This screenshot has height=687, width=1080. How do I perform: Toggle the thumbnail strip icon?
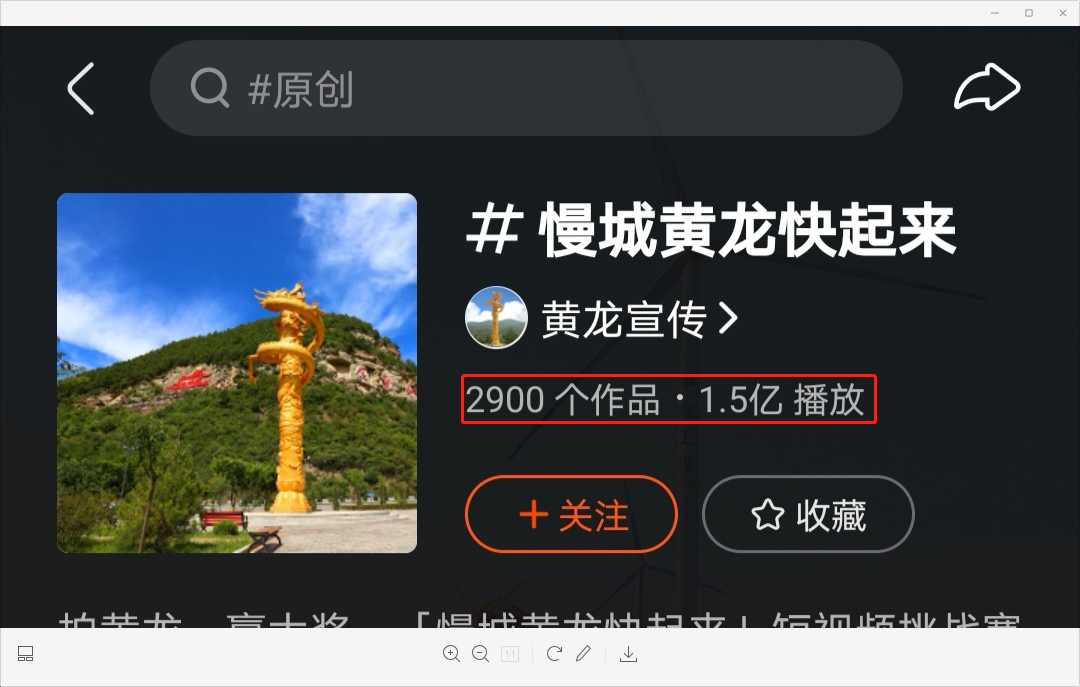[25, 654]
